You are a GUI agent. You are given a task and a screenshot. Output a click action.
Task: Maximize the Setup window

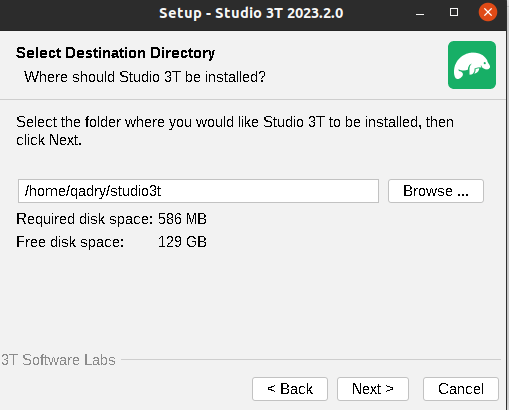[x=454, y=13]
